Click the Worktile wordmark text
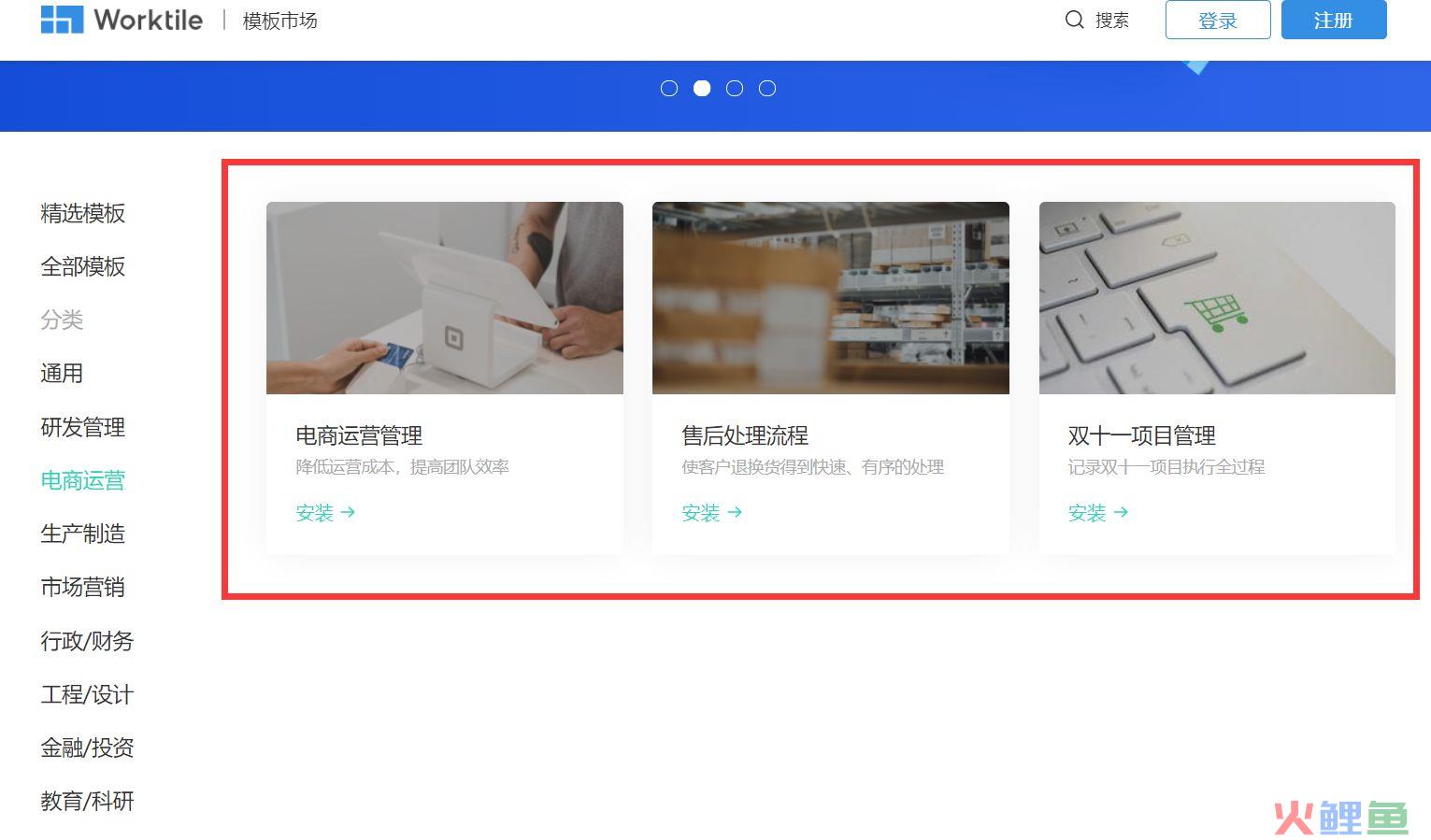 pyautogui.click(x=149, y=20)
